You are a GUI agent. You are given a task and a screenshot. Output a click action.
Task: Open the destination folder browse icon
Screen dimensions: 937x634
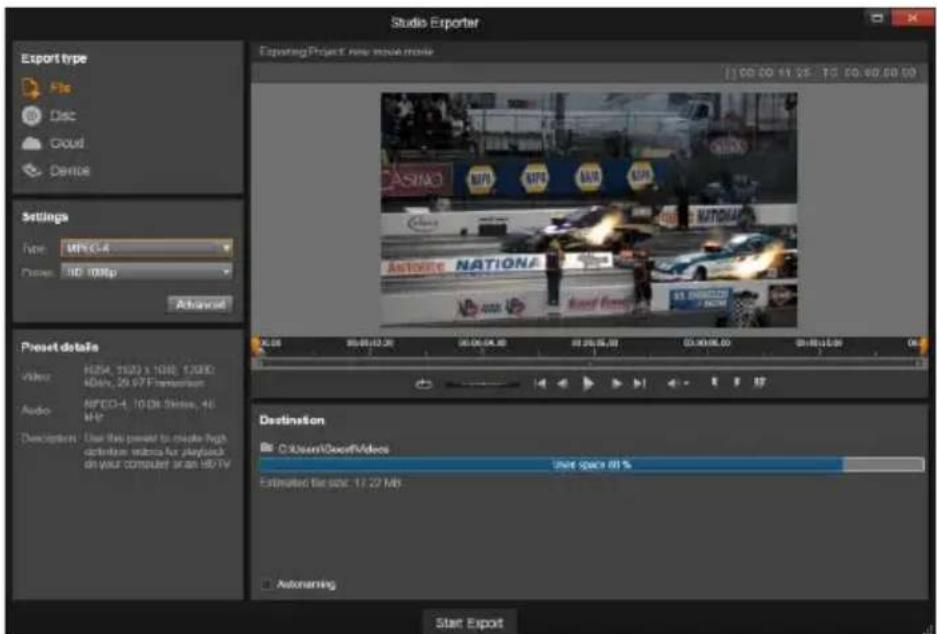(x=267, y=448)
